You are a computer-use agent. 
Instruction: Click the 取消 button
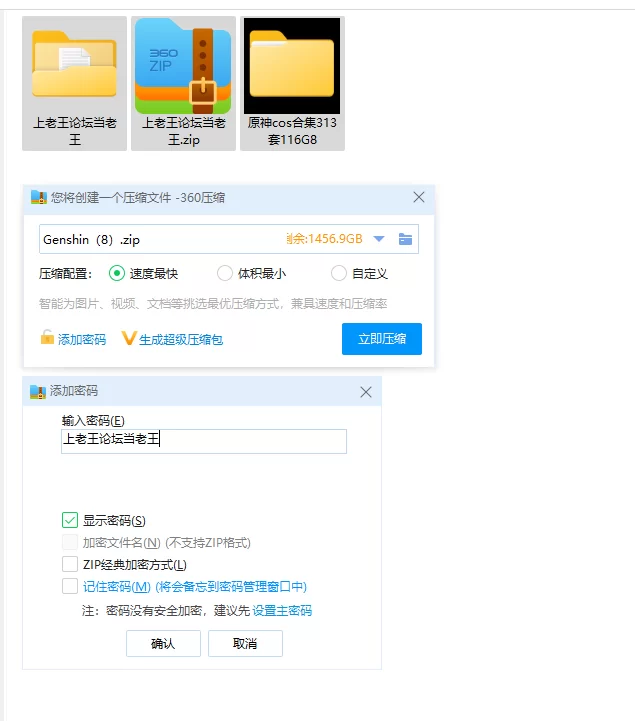tap(245, 643)
